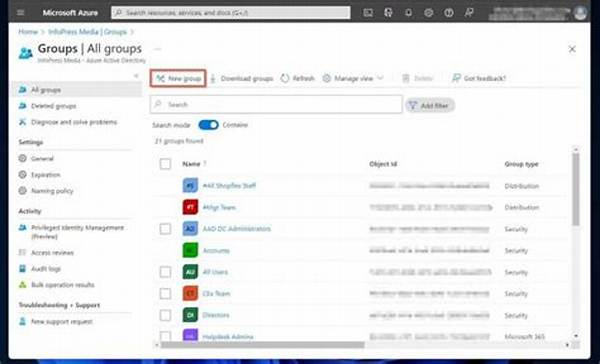Click the Home breadcrumb link
The width and height of the screenshot is (600, 364).
click(28, 32)
